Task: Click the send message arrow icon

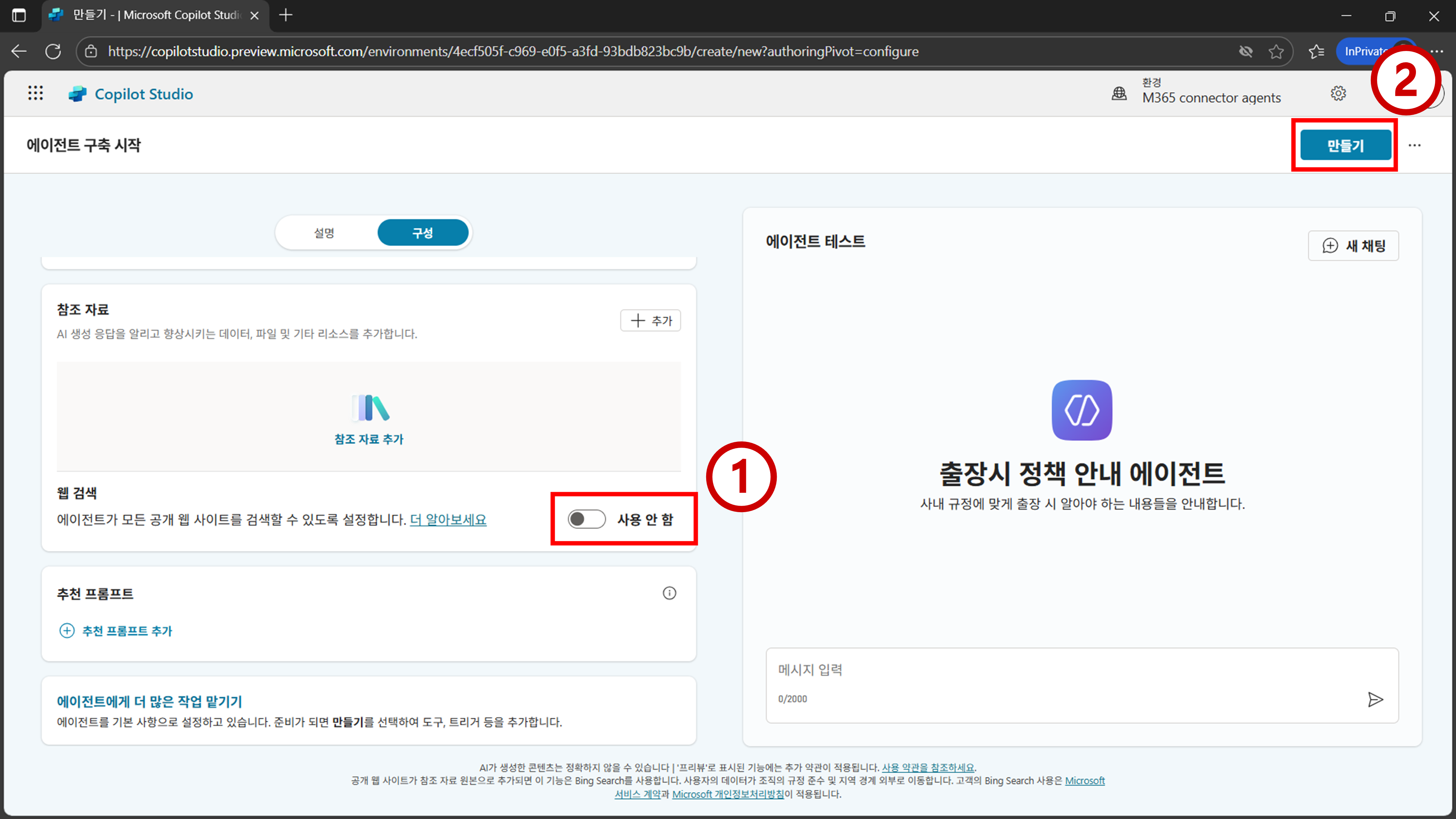Action: (1375, 699)
